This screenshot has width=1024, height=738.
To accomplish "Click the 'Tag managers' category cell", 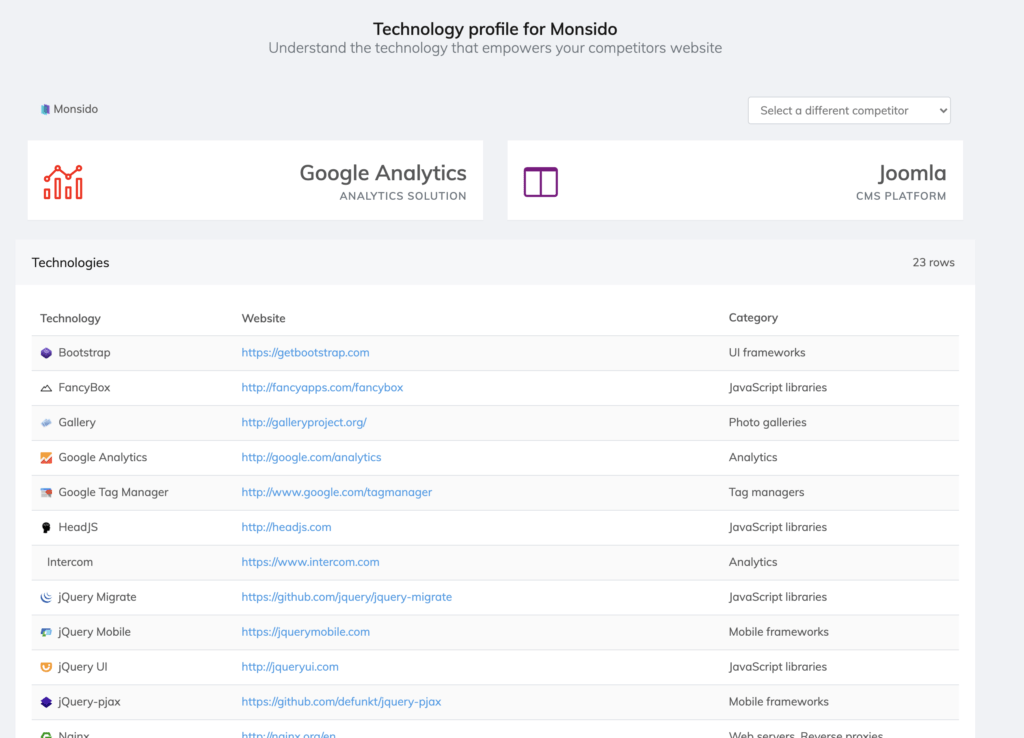I will pyautogui.click(x=766, y=492).
